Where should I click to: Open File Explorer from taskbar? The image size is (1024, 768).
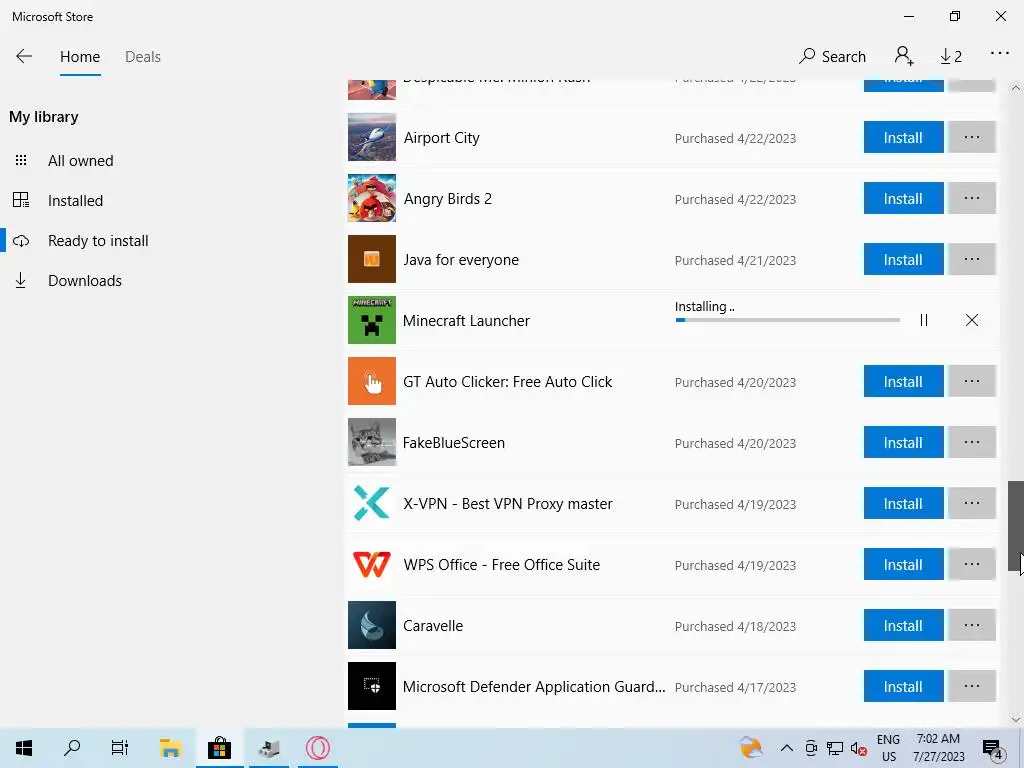click(170, 748)
